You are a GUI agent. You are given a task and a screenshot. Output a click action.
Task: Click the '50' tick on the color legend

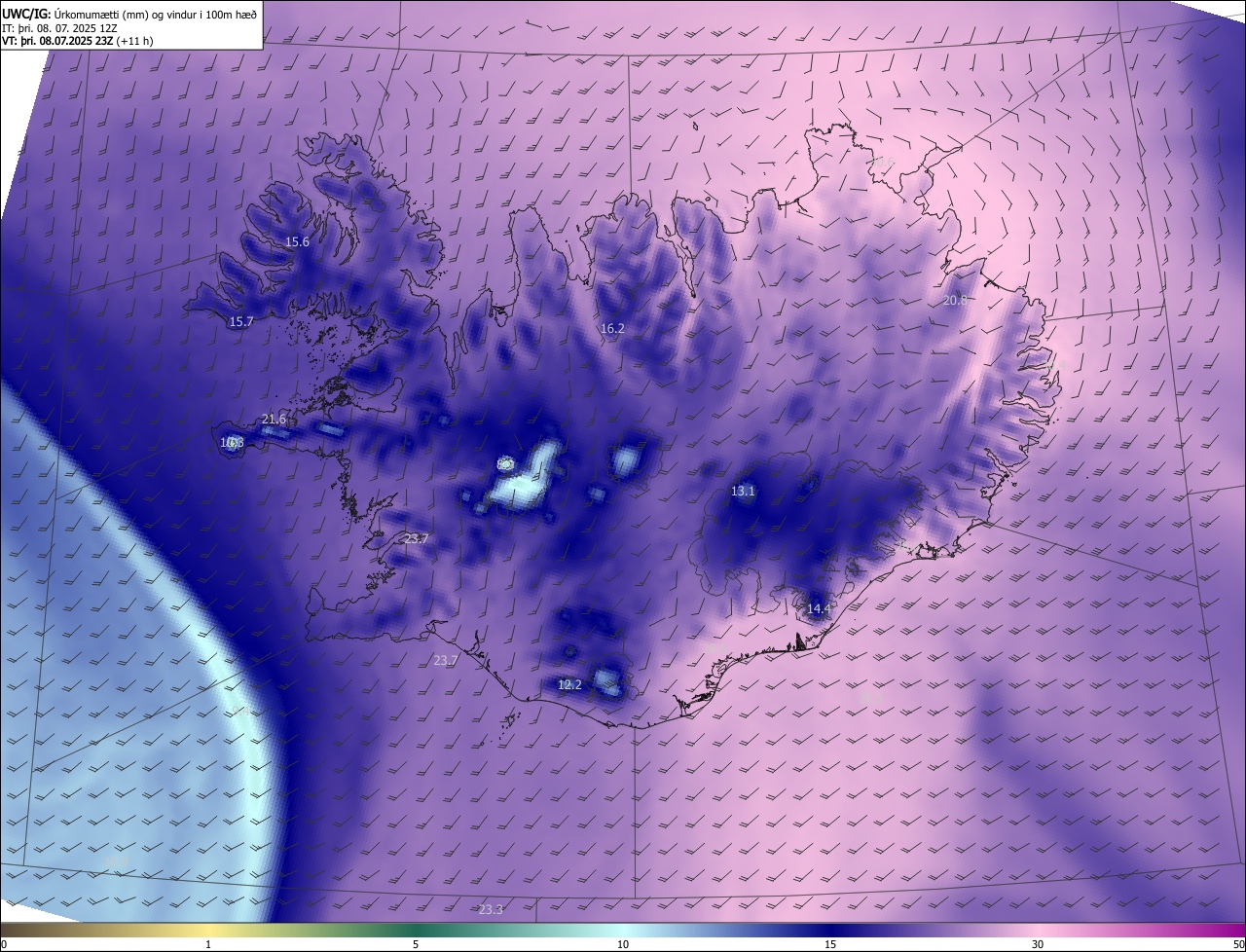coord(1238,944)
